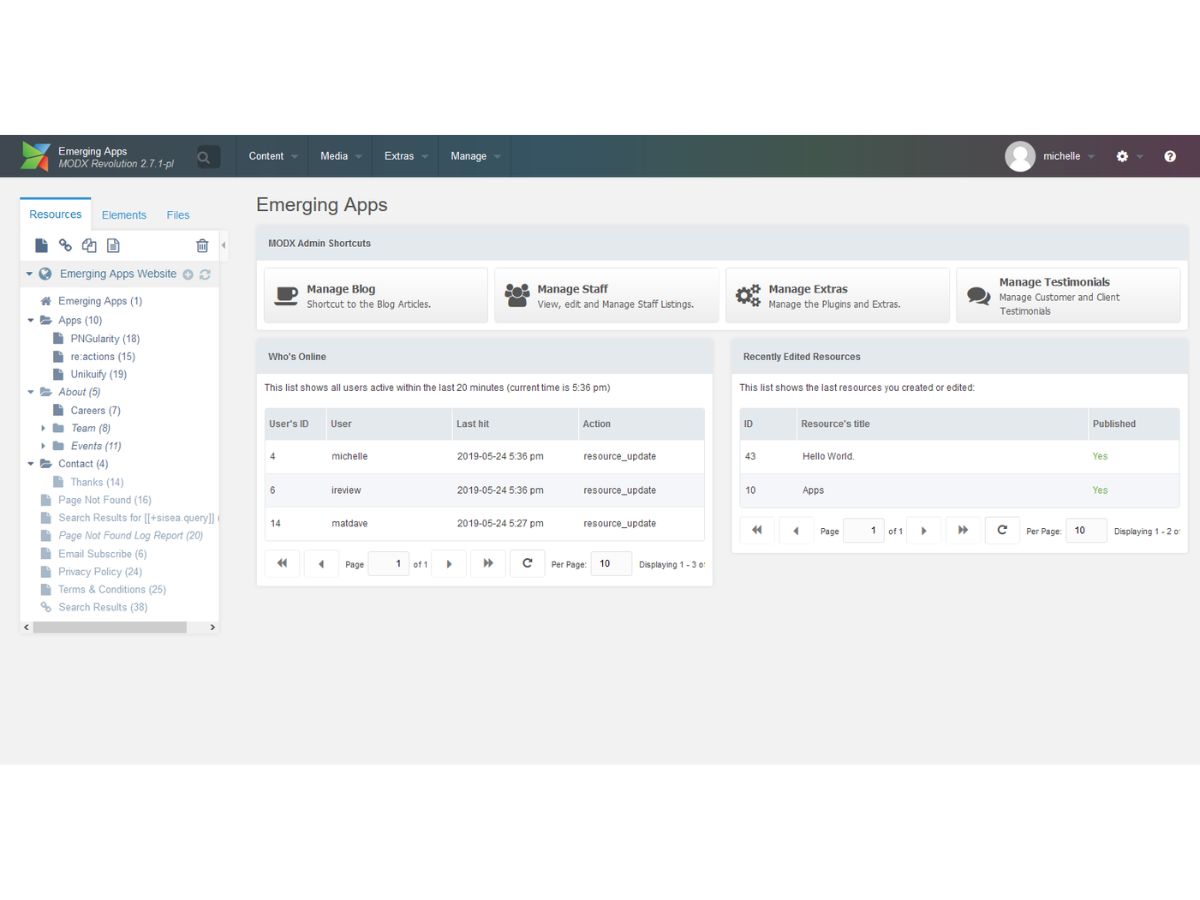Open the Content menu
The width and height of the screenshot is (1200, 900).
click(273, 156)
